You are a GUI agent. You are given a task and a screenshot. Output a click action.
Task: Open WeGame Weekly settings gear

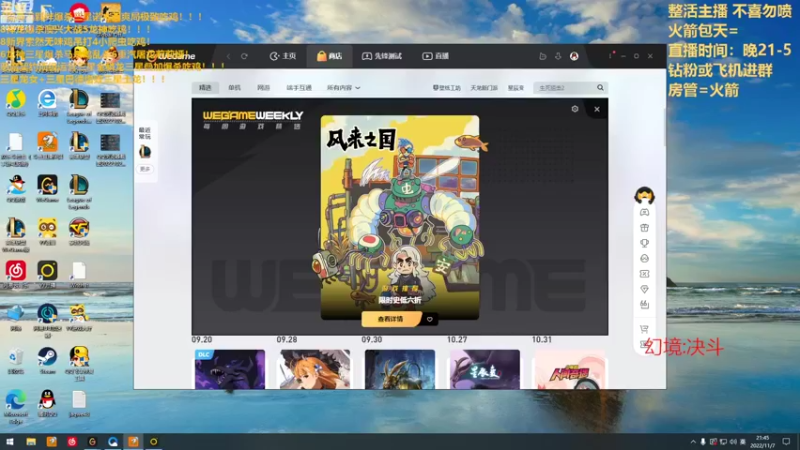pos(575,109)
